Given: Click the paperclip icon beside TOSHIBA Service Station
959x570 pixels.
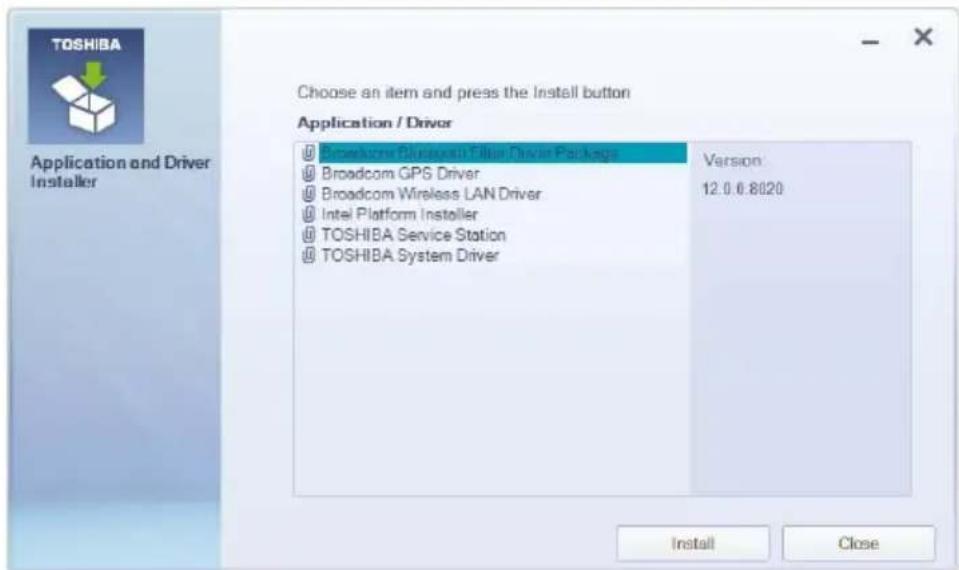Looking at the screenshot, I should 309,235.
